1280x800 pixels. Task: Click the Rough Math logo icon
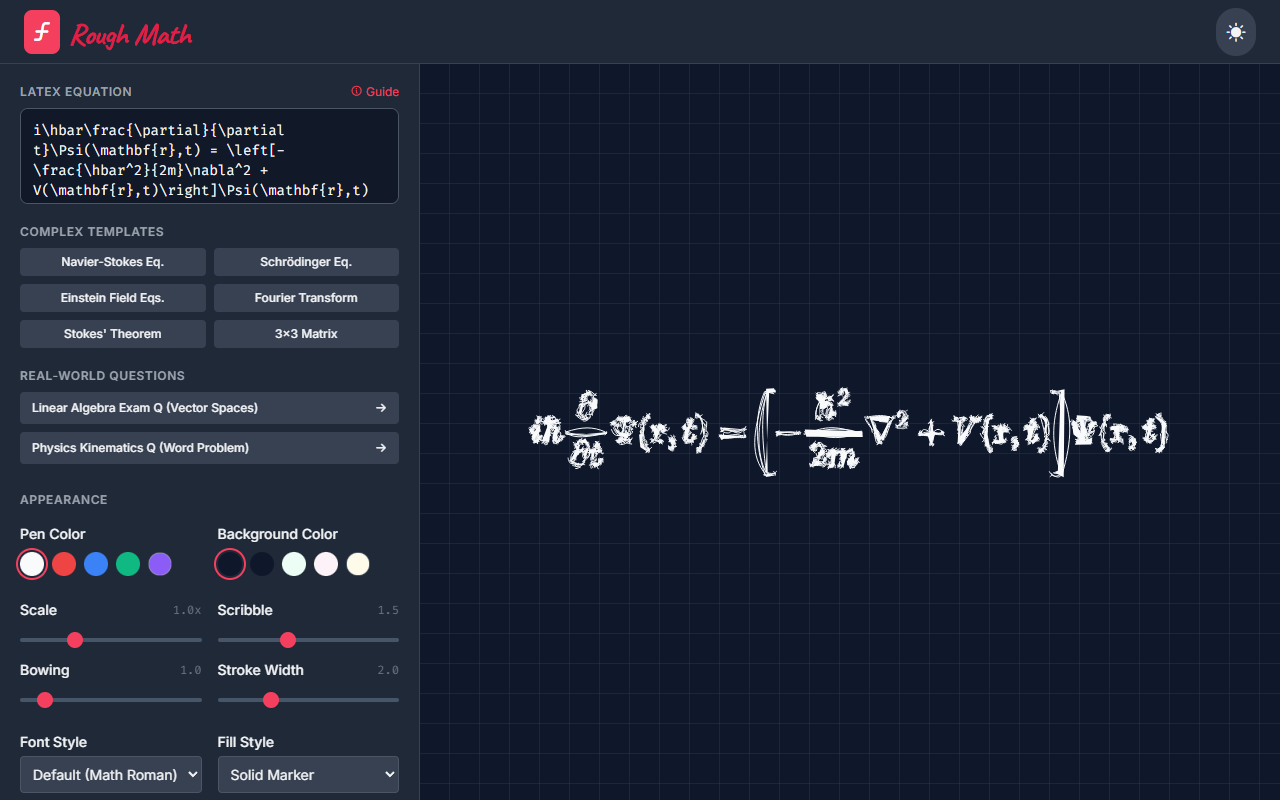[x=42, y=33]
